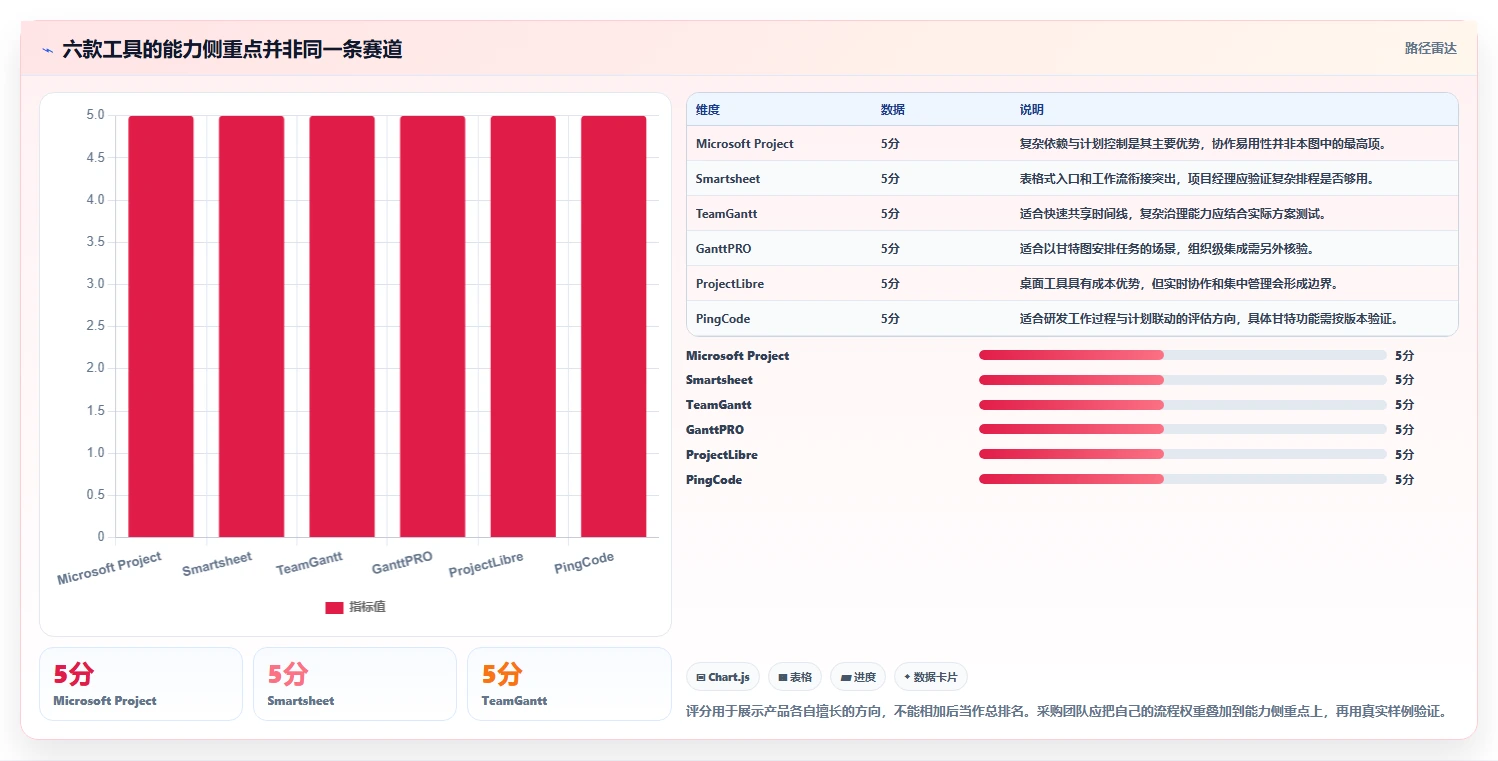Open the Microsoft Project 5分 data card

141,684
